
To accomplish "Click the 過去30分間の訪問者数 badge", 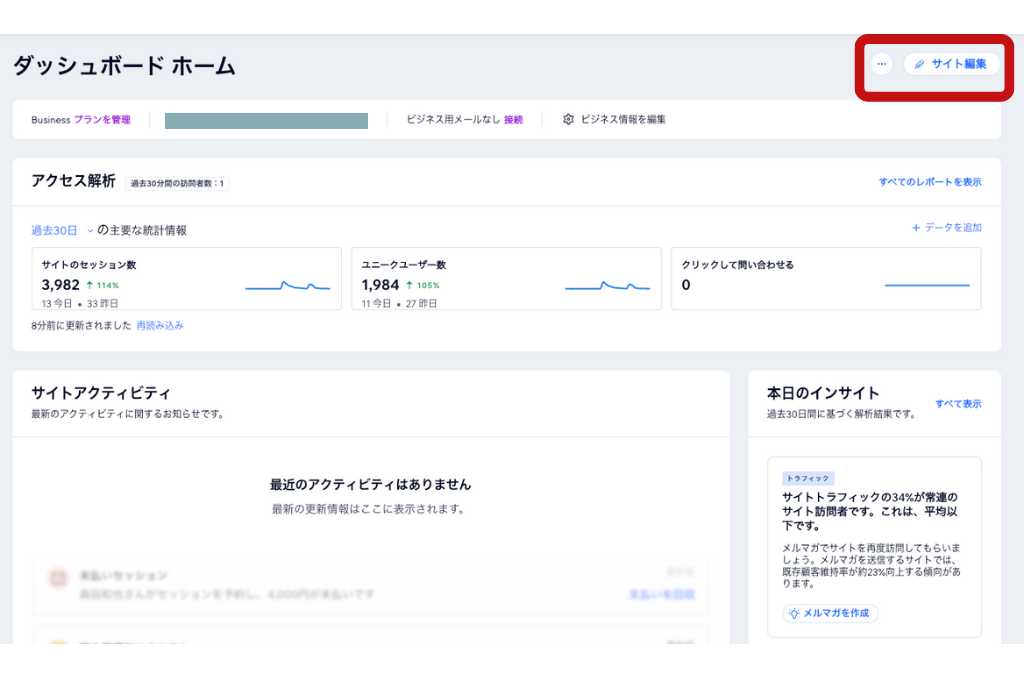I will pyautogui.click(x=177, y=183).
